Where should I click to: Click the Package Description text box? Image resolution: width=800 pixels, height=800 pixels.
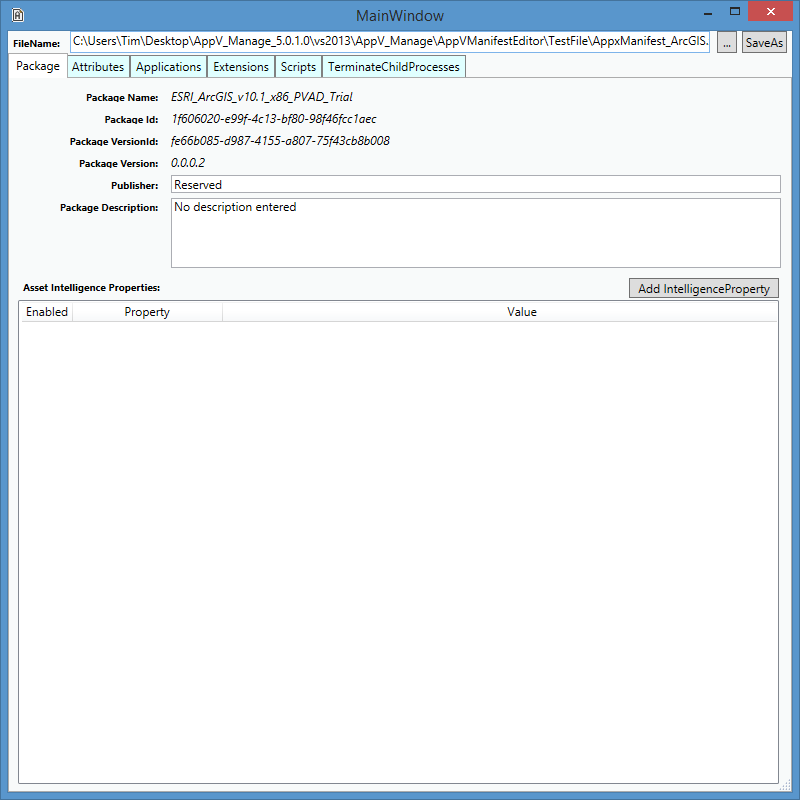(x=476, y=233)
